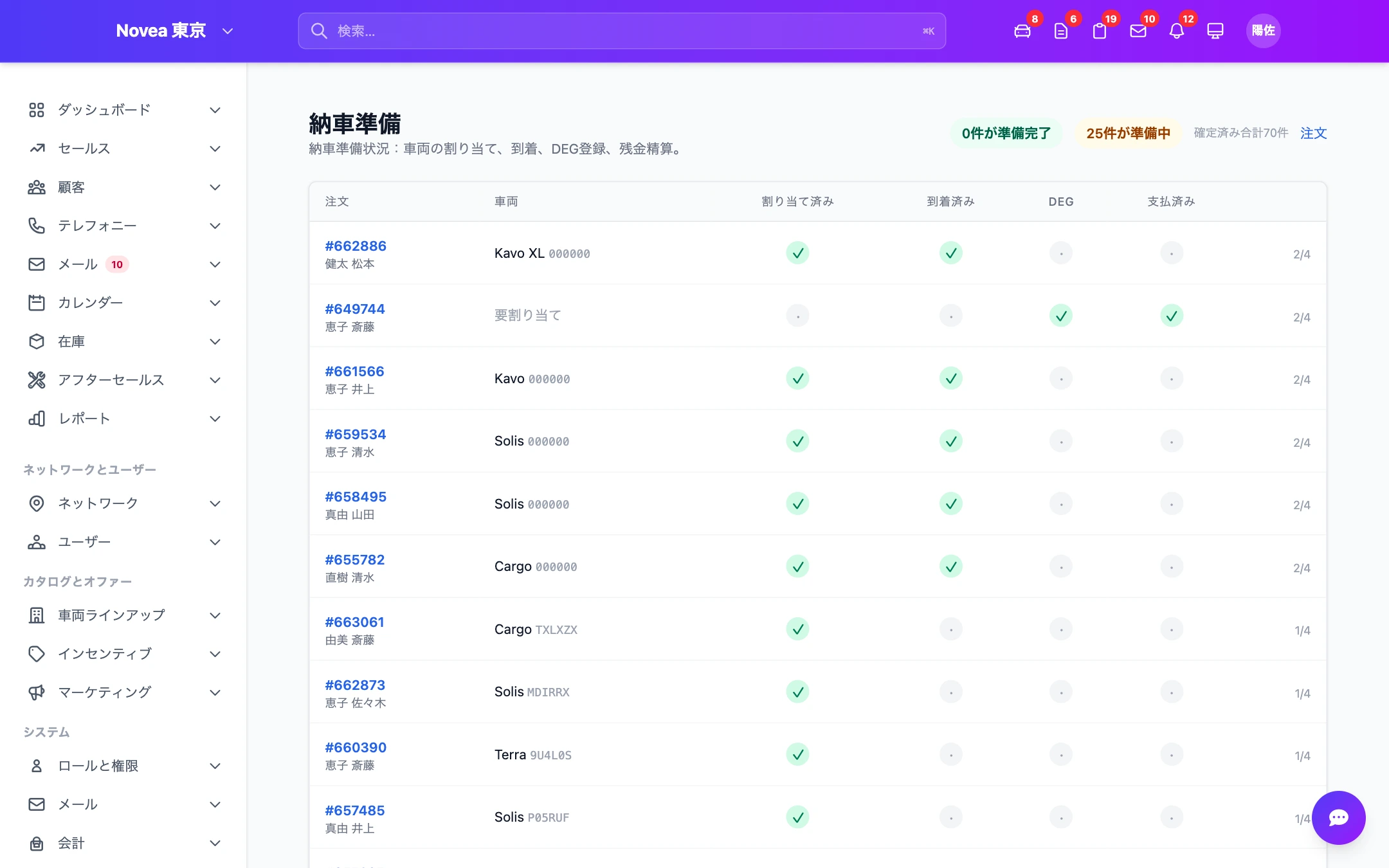Open the 車両ラインアップ menu item
The image size is (1389, 868).
(x=125, y=615)
